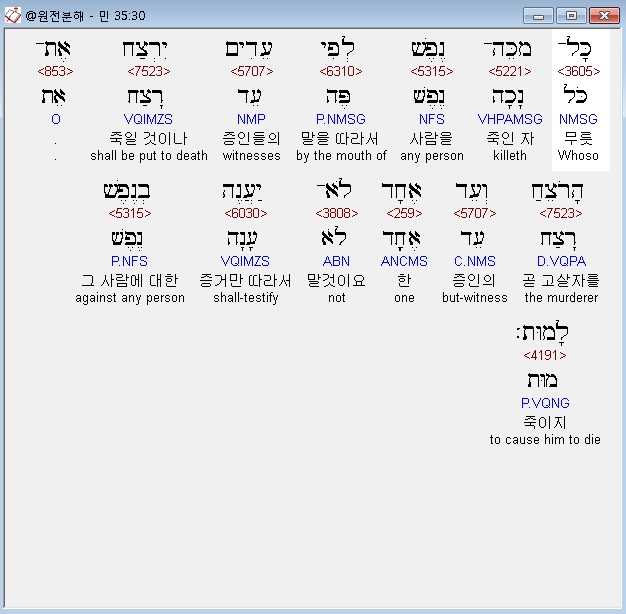Click <5707> above the C.NMS code
Viewport: 626px width, 614px height.
point(475,213)
